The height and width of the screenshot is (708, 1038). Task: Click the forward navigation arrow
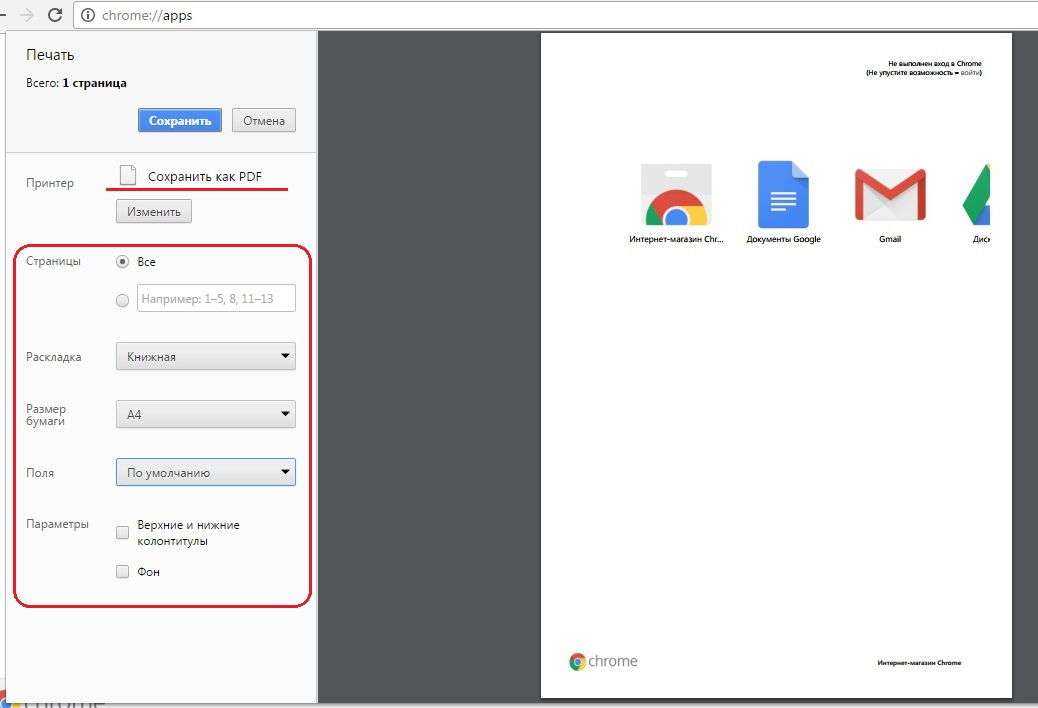[27, 15]
